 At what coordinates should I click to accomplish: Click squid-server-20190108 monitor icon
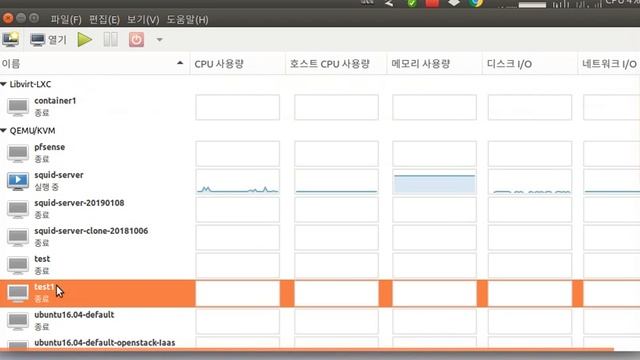click(x=18, y=209)
